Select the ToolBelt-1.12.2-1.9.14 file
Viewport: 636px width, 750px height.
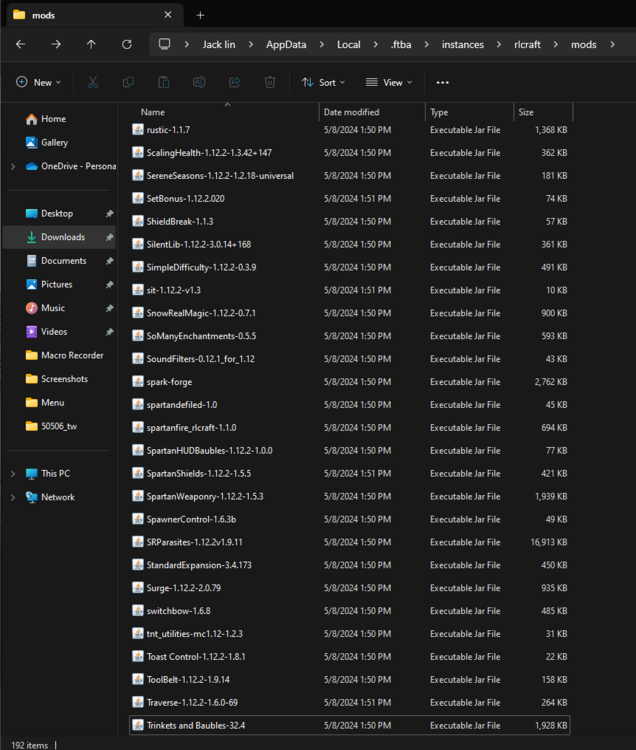coord(350,680)
